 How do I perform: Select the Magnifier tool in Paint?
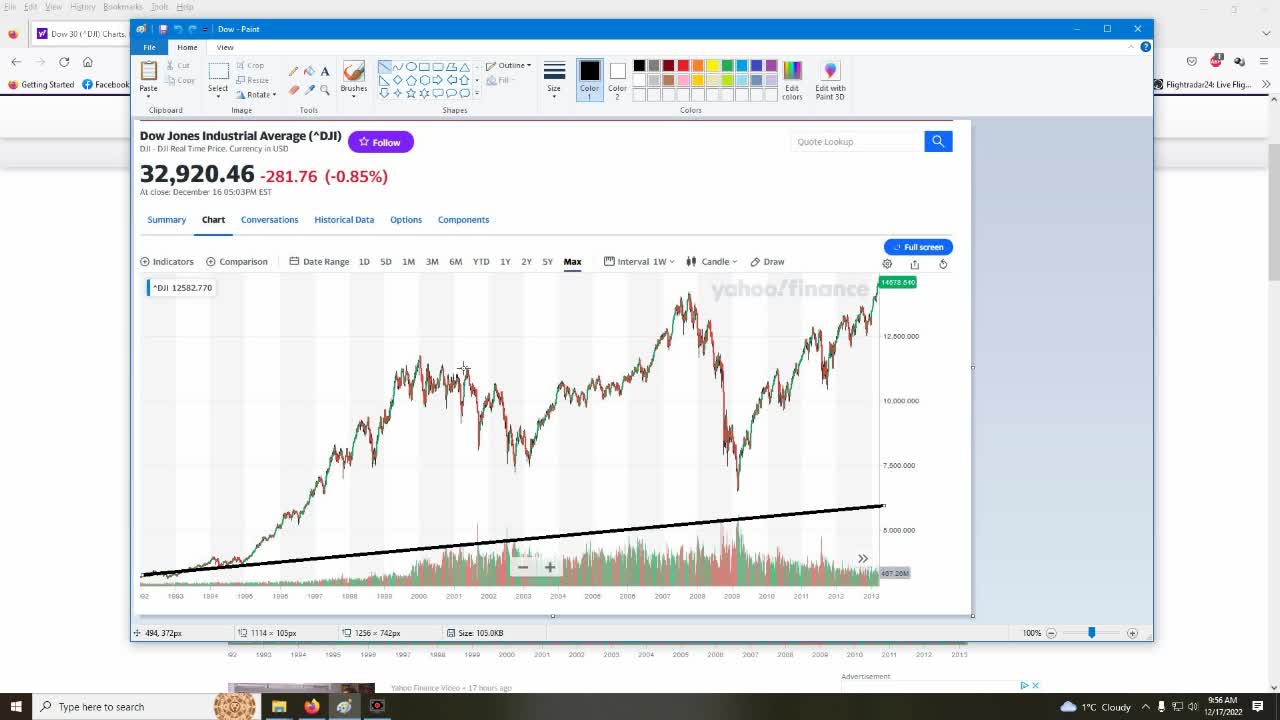click(x=325, y=89)
